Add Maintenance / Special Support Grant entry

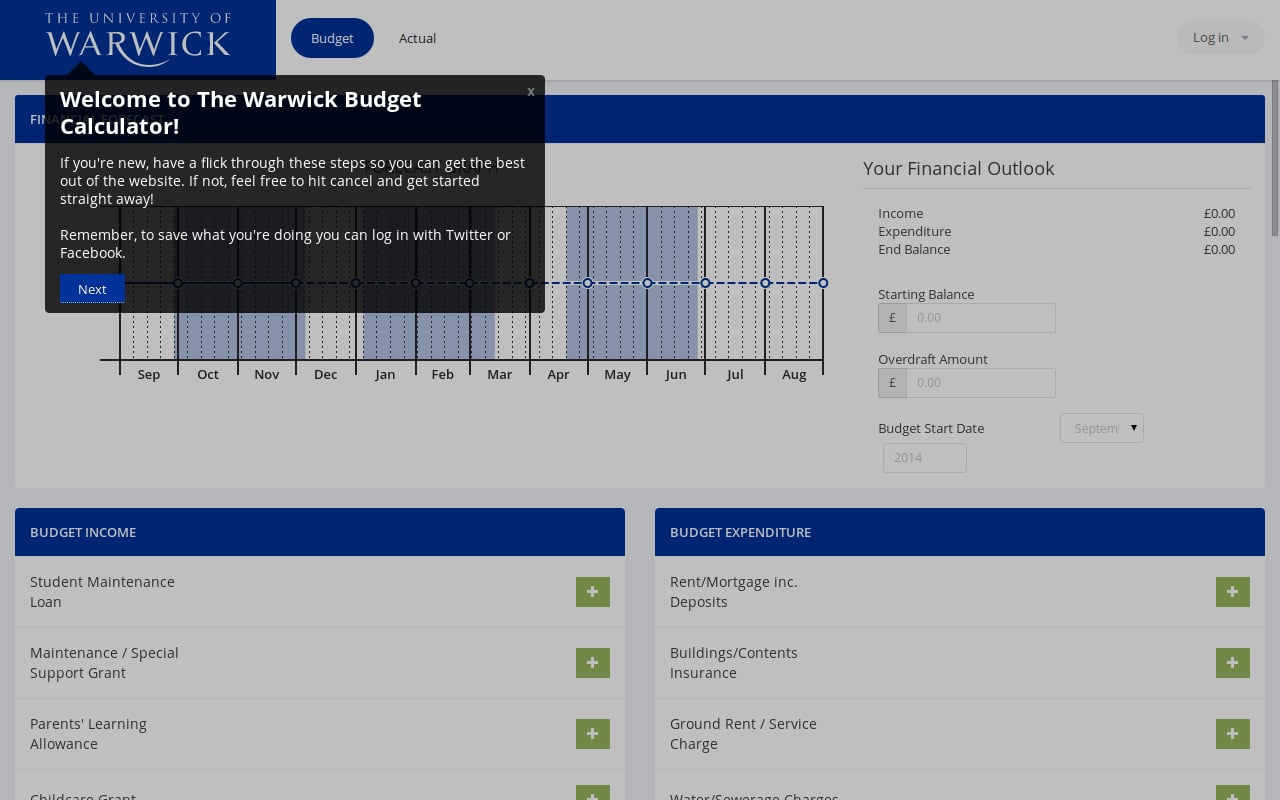click(593, 663)
